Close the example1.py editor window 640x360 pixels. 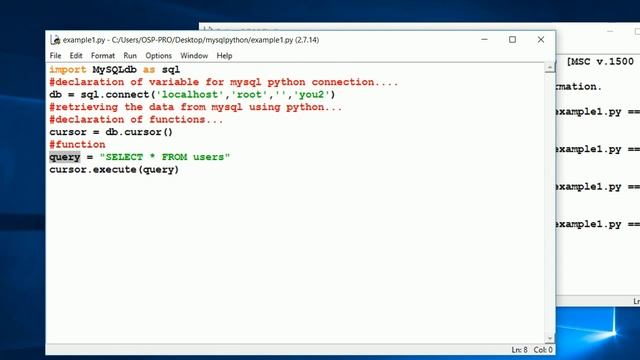(x=541, y=40)
